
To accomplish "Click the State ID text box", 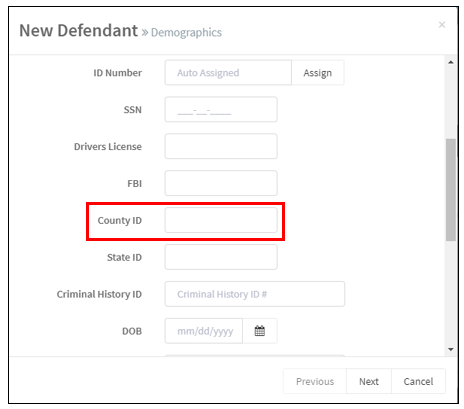I will [x=221, y=257].
